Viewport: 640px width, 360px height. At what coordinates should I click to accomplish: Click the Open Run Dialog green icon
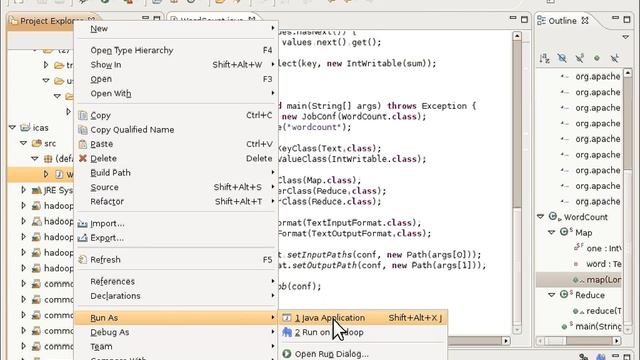tap(287, 354)
